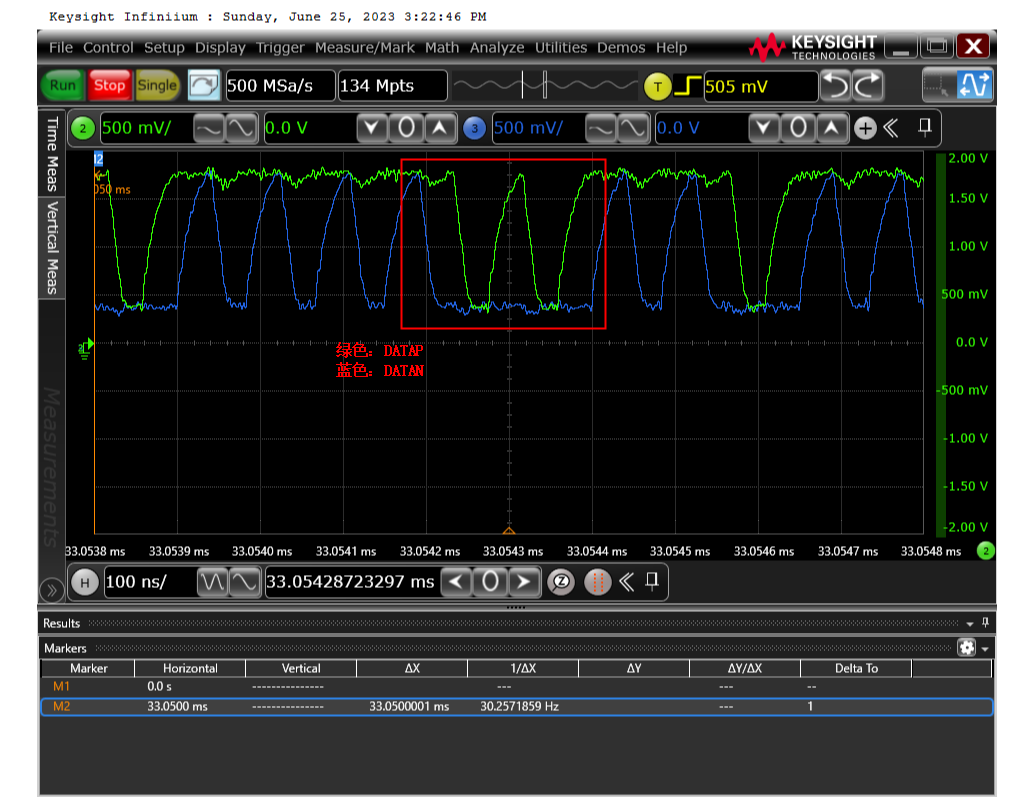Toggle channel 3 blue button
1034x812 pixels.
coord(475,128)
